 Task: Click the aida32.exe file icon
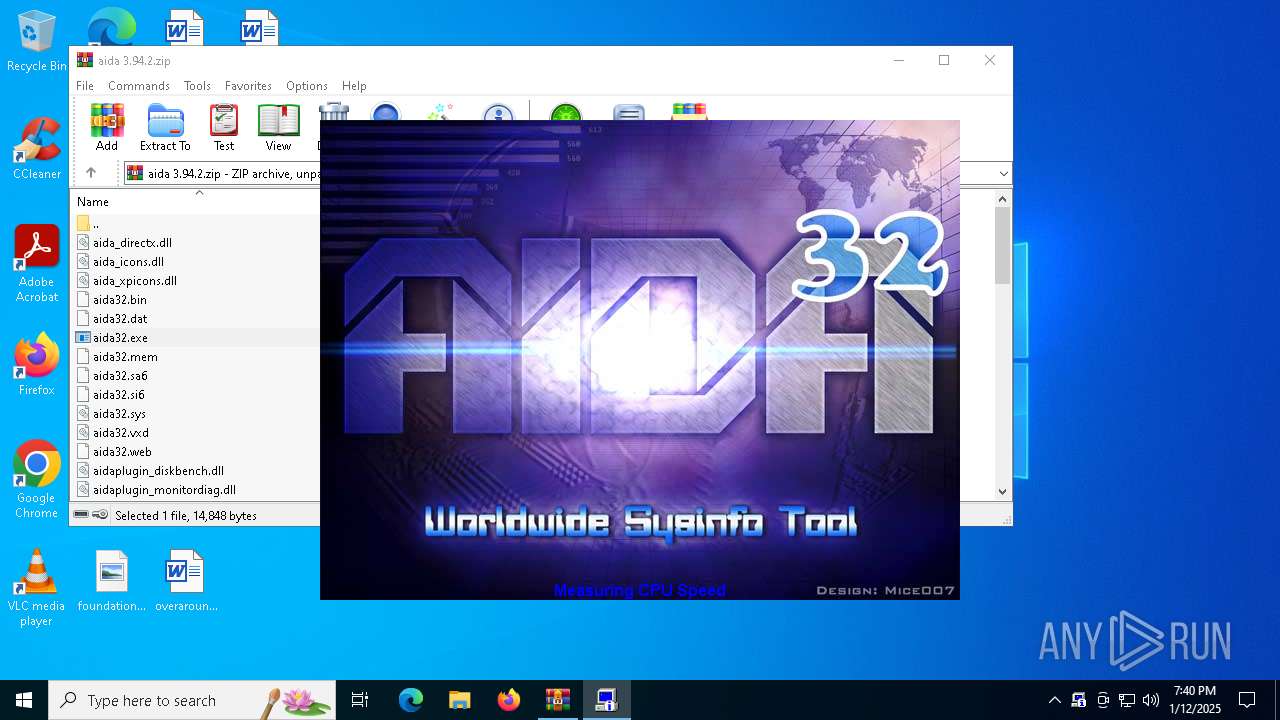(83, 338)
